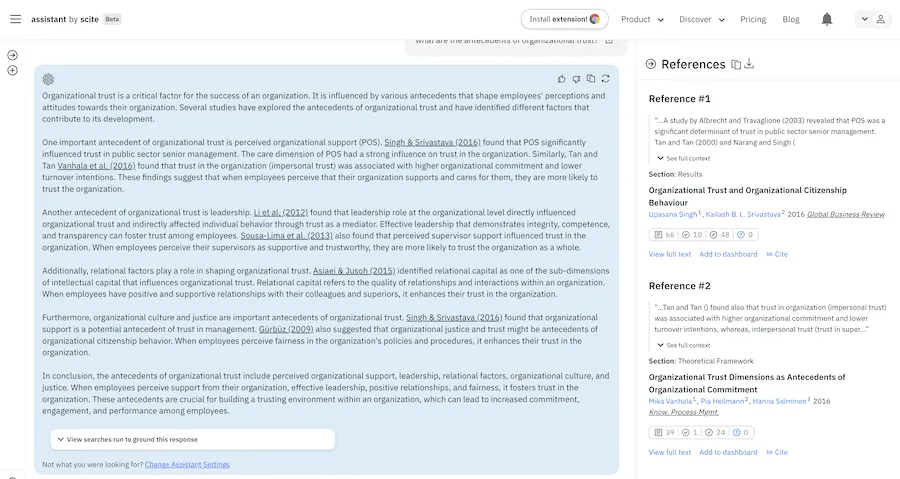
Task: Open author Kailash B. L. Srivastava link
Action: pos(743,215)
